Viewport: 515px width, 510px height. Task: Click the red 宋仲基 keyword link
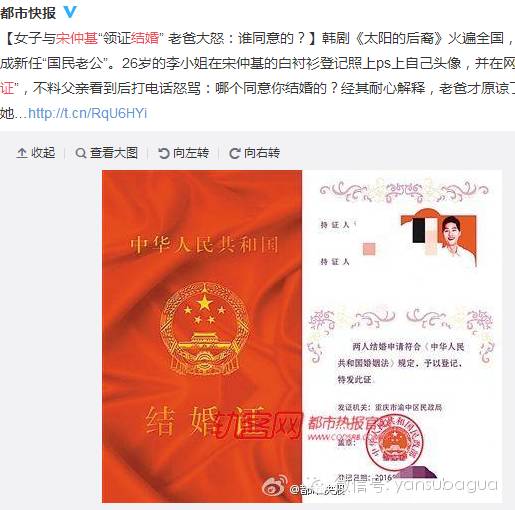pyautogui.click(x=77, y=38)
